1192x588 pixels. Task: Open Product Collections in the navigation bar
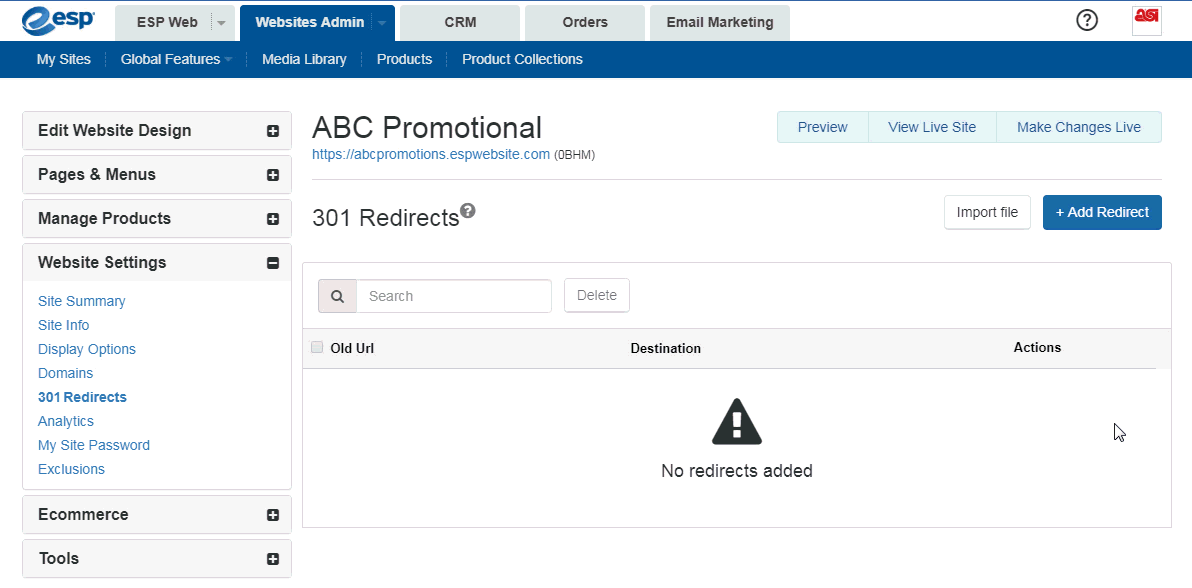pos(522,59)
